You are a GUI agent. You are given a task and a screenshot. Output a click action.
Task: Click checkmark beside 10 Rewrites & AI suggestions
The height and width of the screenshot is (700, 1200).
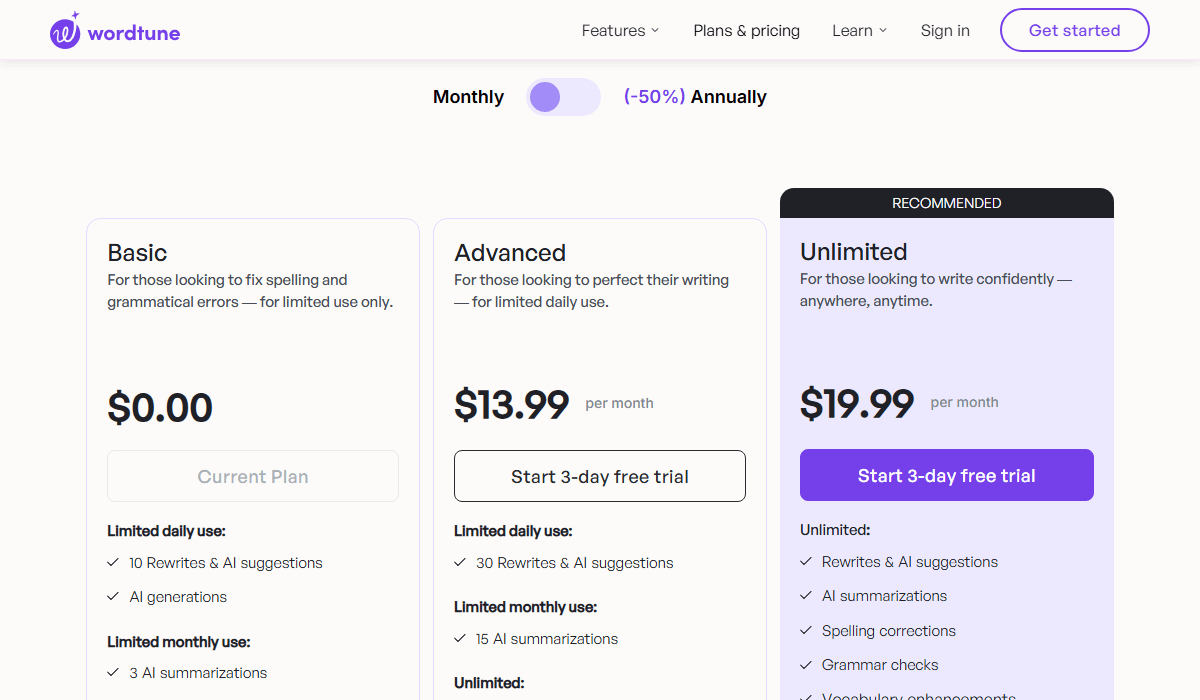tap(113, 563)
